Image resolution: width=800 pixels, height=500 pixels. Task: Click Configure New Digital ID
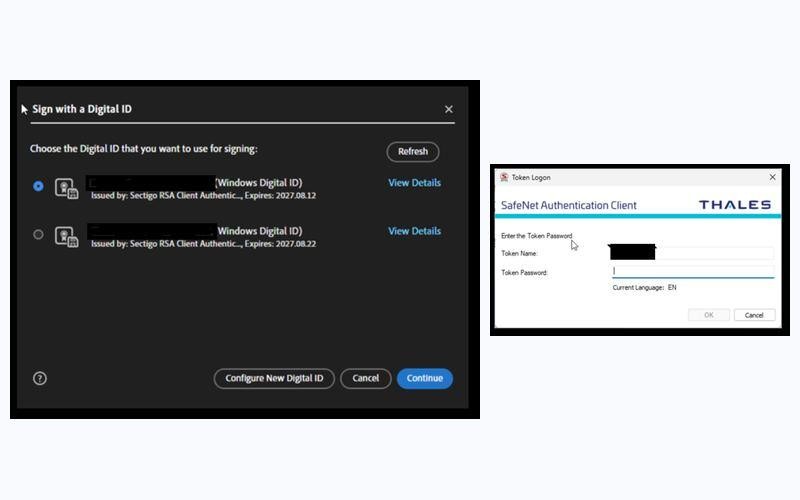coord(274,379)
